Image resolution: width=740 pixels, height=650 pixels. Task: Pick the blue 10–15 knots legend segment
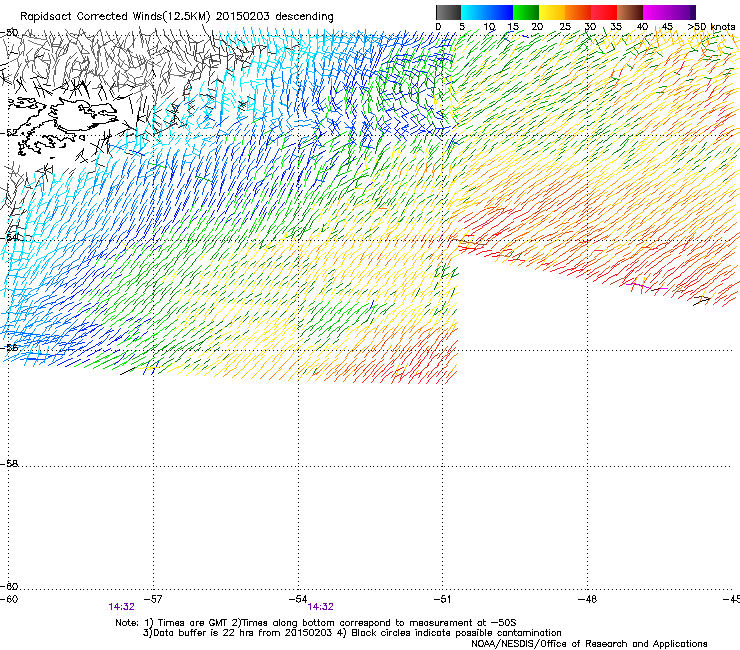500,12
